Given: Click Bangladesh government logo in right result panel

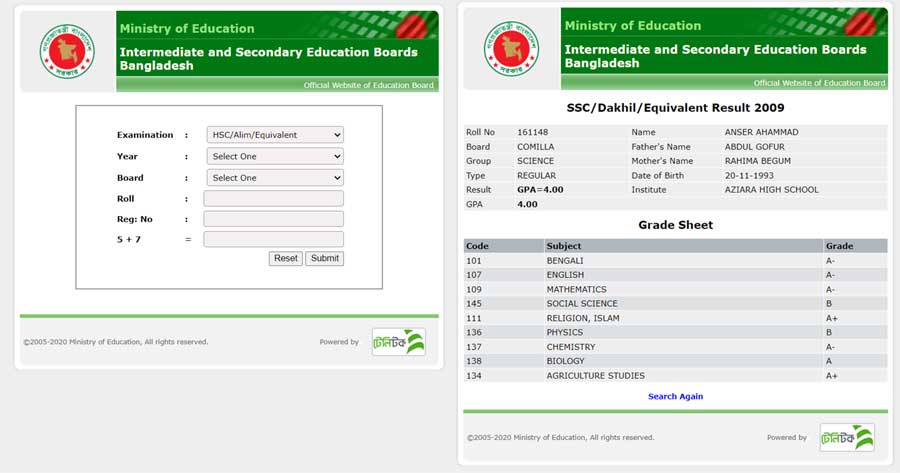Looking at the screenshot, I should tap(511, 49).
